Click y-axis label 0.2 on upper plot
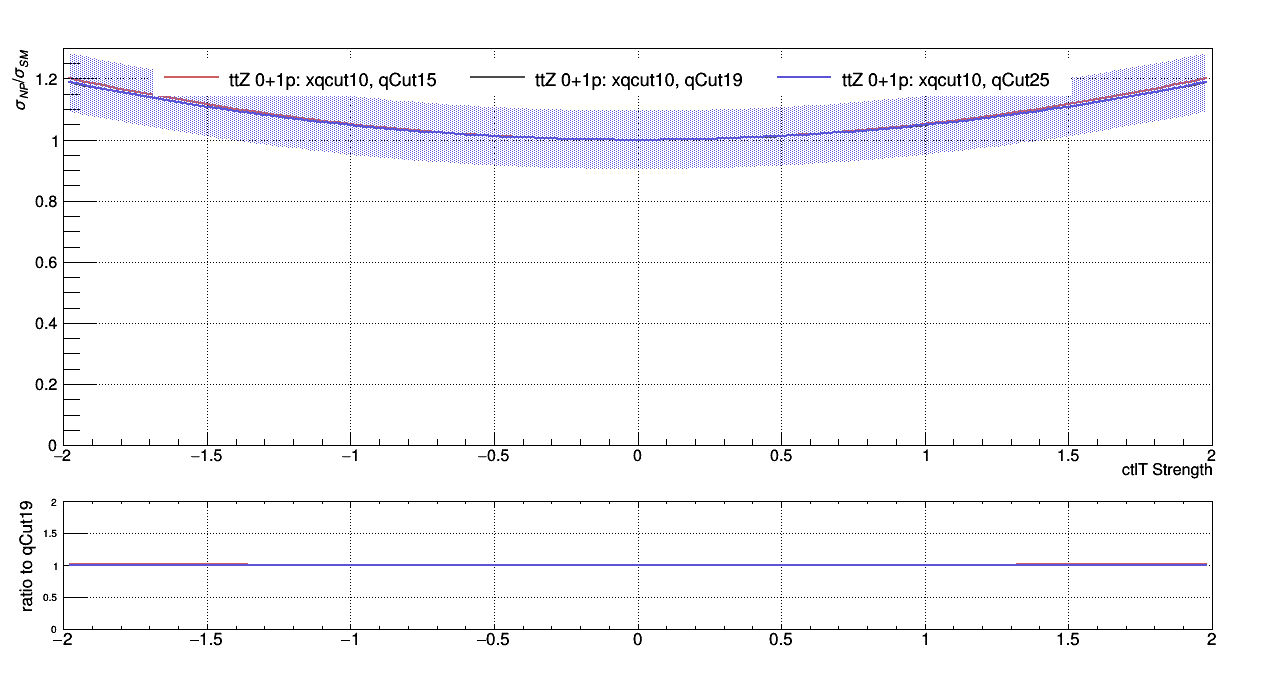The width and height of the screenshot is (1276, 692). pos(47,384)
